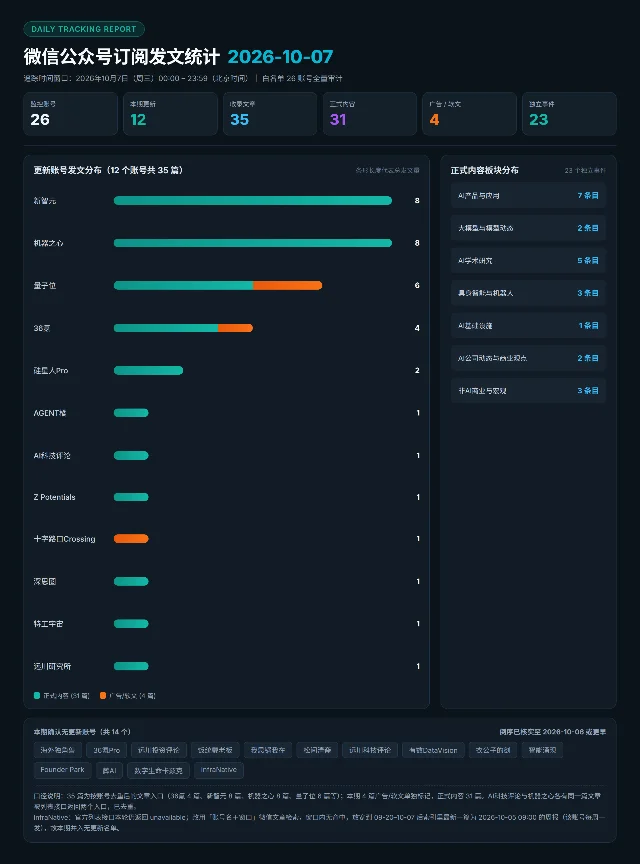Click the orange segment of 量子位 bar
This screenshot has height=864, width=640.
tap(288, 285)
